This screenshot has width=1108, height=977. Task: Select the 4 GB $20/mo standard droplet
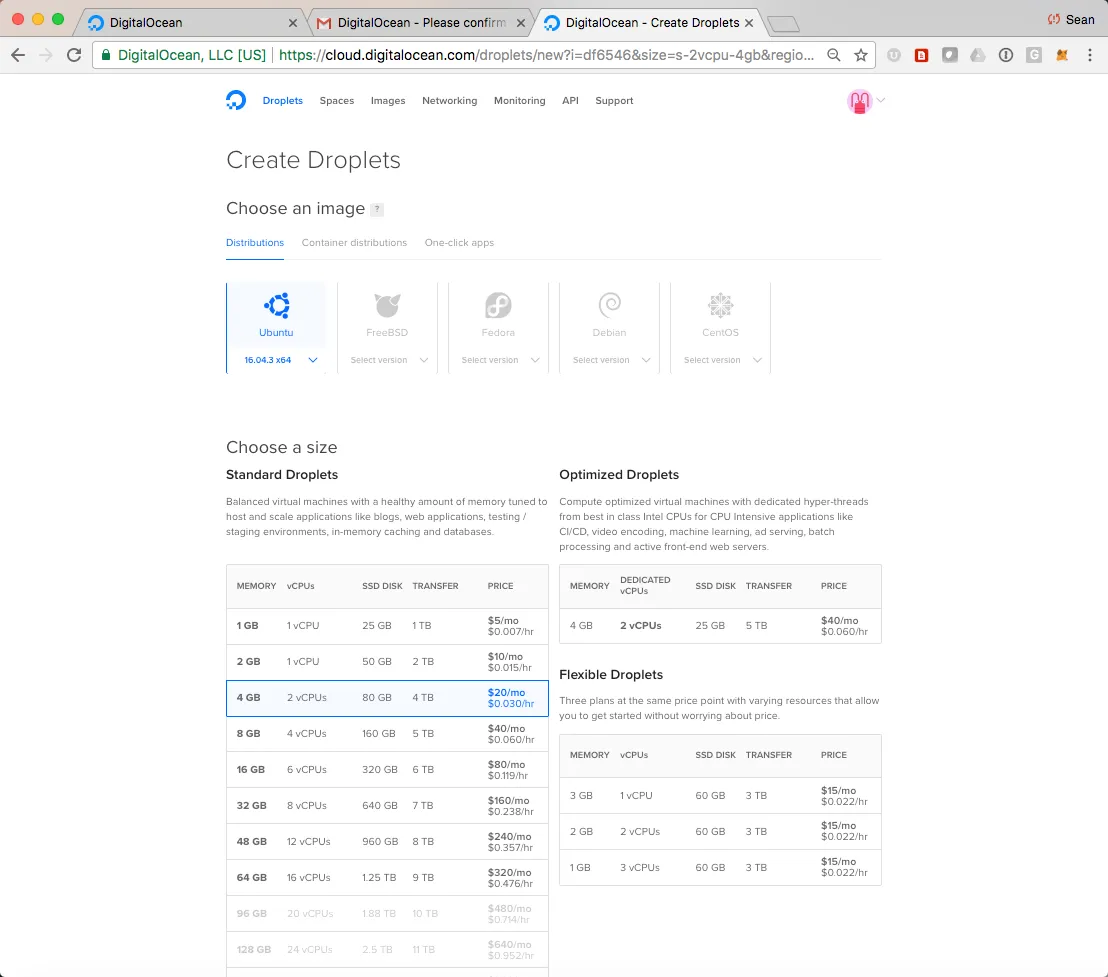coord(387,698)
